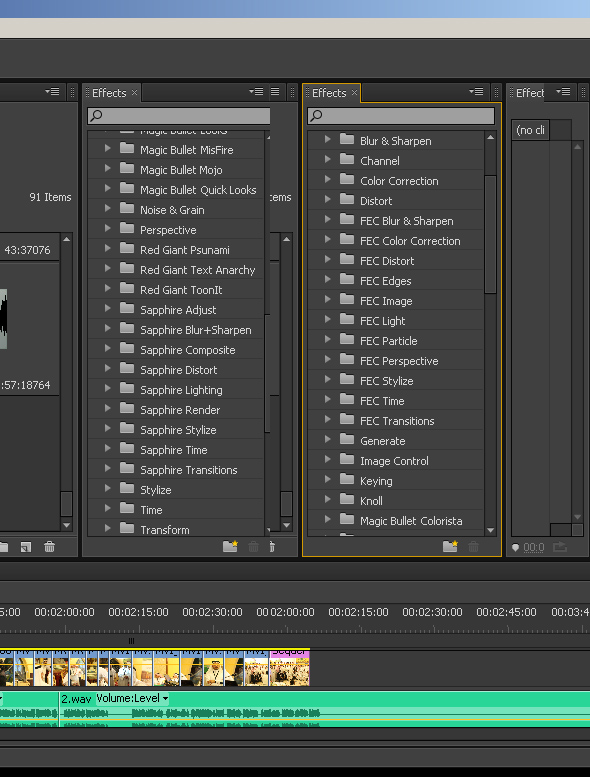Expand the Image Control folder

click(327, 459)
